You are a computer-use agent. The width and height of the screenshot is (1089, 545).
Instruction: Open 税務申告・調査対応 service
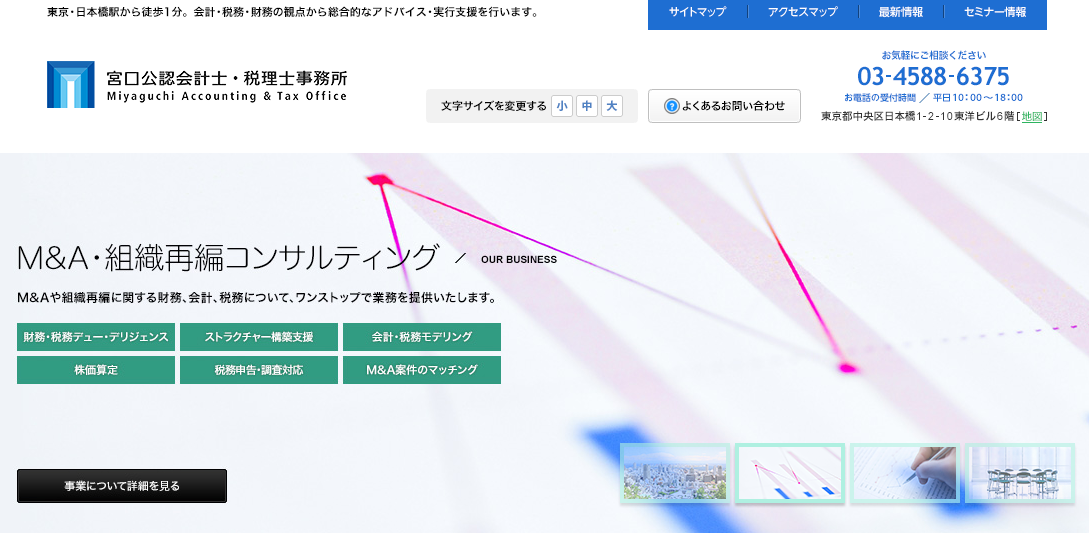pyautogui.click(x=258, y=370)
